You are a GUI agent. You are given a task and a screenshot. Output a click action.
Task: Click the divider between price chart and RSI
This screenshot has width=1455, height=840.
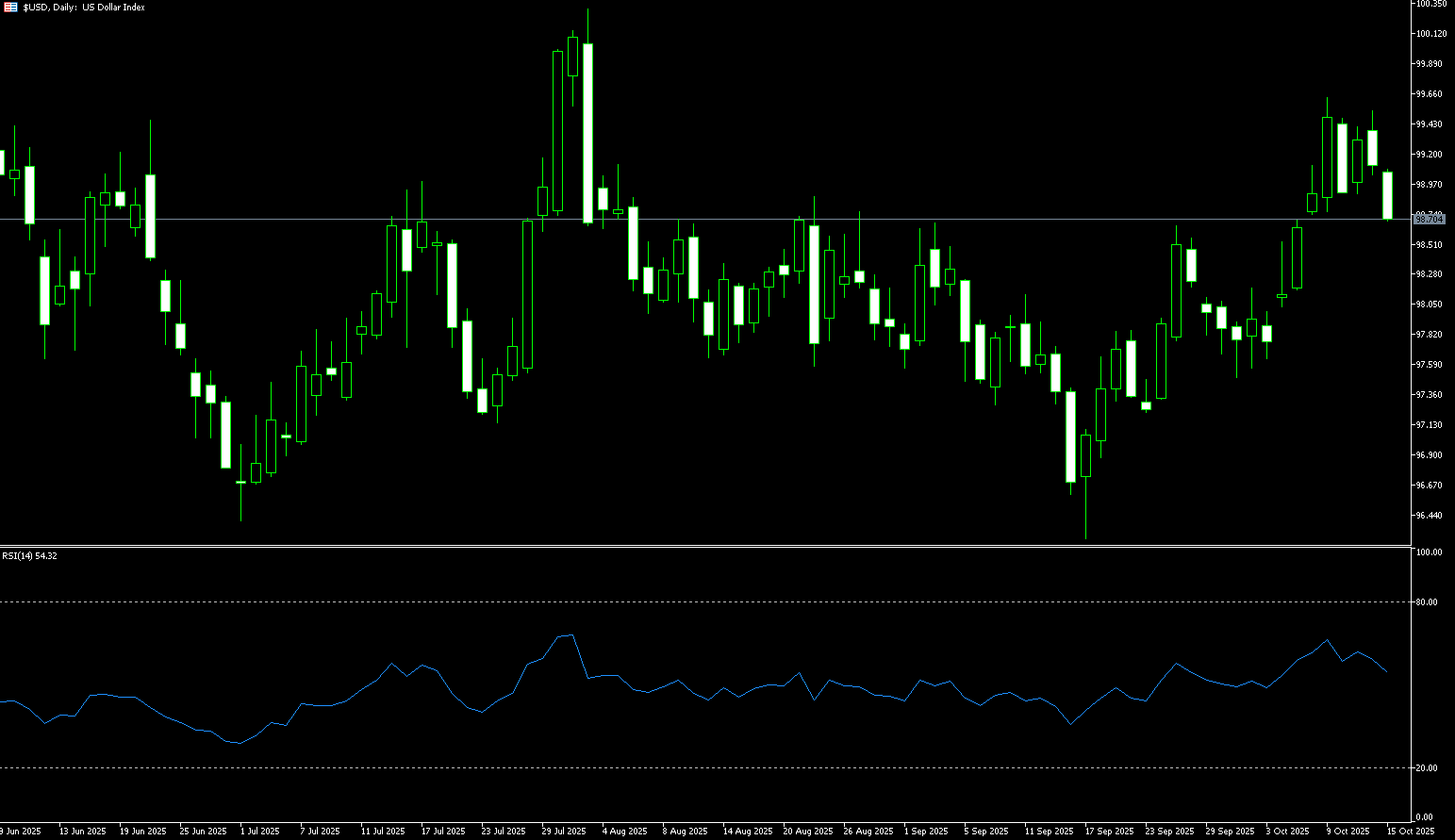707,546
